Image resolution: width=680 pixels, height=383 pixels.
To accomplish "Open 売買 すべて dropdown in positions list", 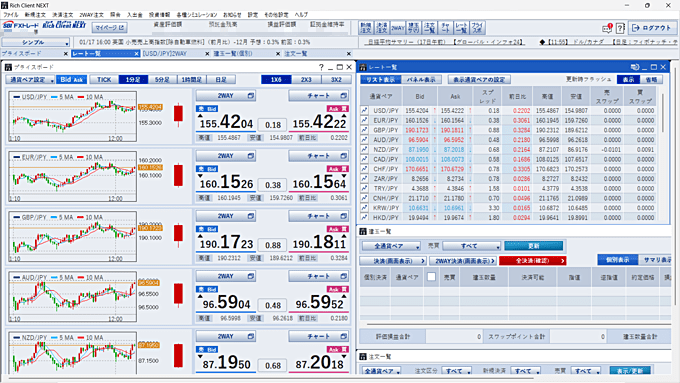I will [x=472, y=246].
